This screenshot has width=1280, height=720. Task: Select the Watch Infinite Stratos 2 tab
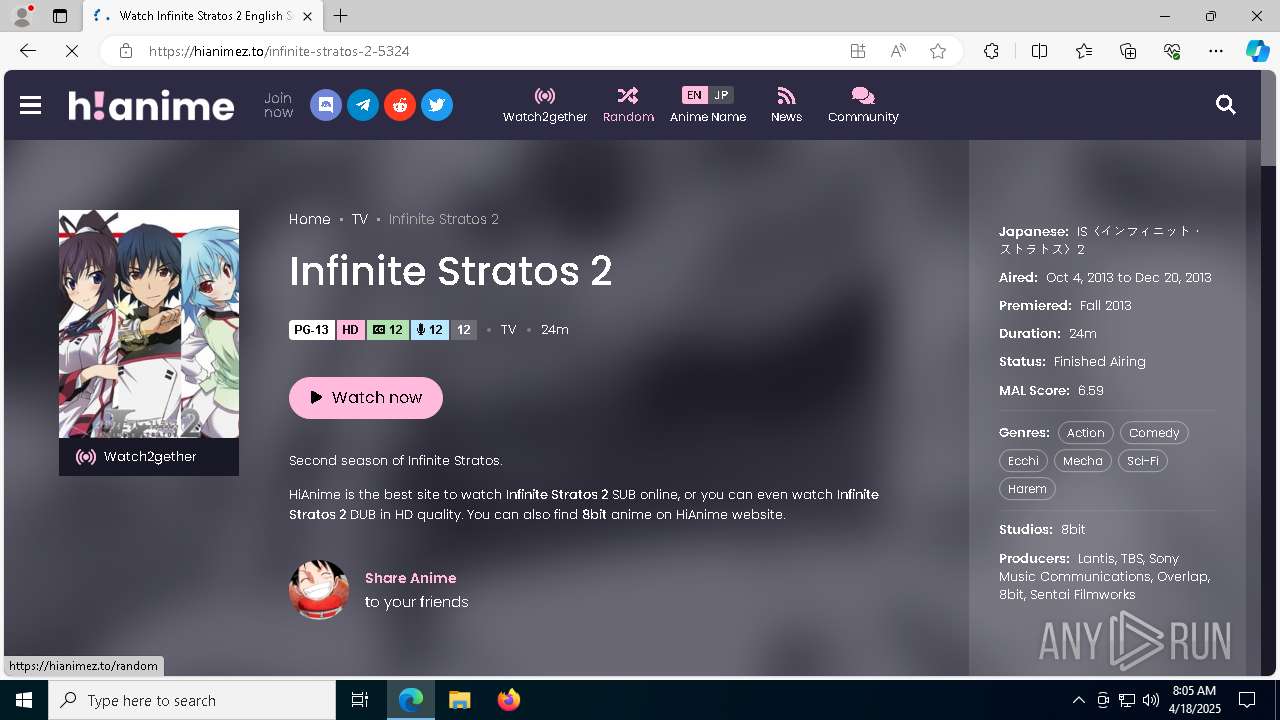coord(204,16)
